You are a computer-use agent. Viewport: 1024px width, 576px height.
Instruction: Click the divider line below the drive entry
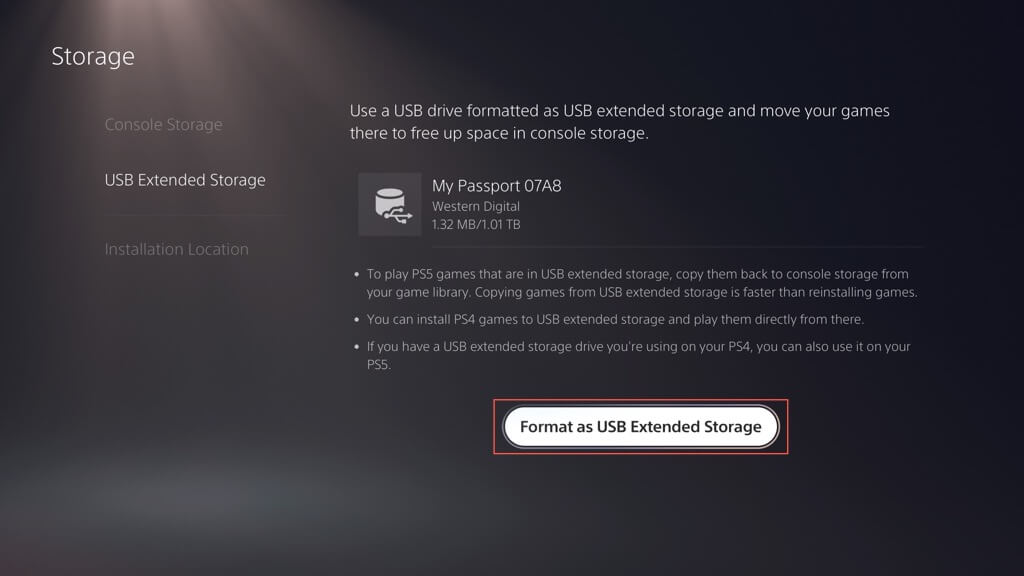click(x=640, y=247)
